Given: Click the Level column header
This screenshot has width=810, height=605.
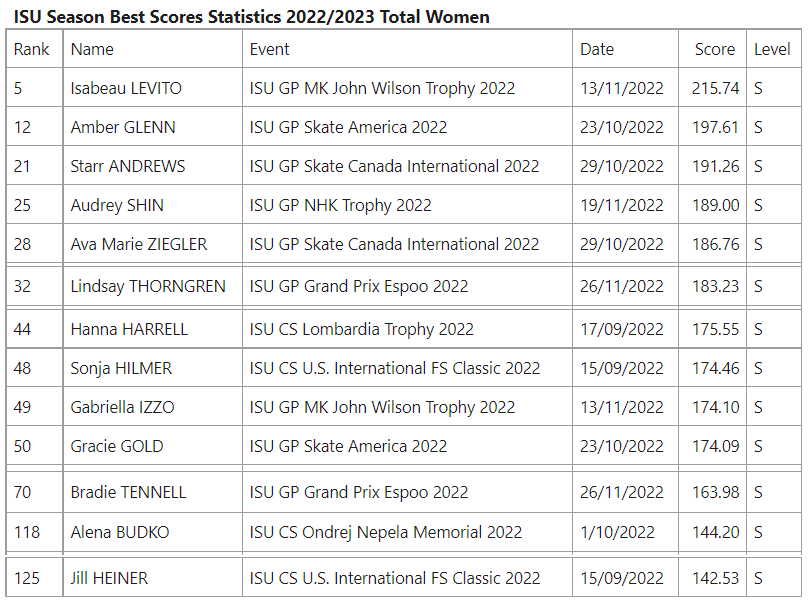Looking at the screenshot, I should pos(772,49).
